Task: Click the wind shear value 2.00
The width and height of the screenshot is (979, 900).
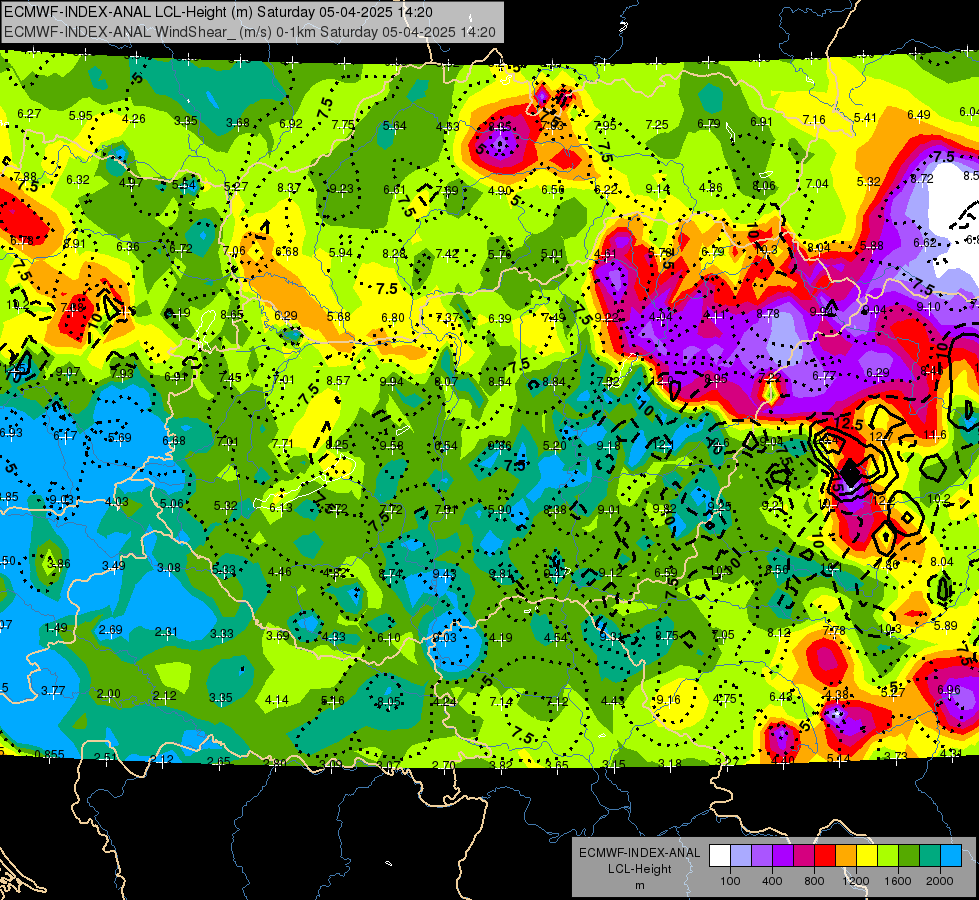Action: click(109, 694)
